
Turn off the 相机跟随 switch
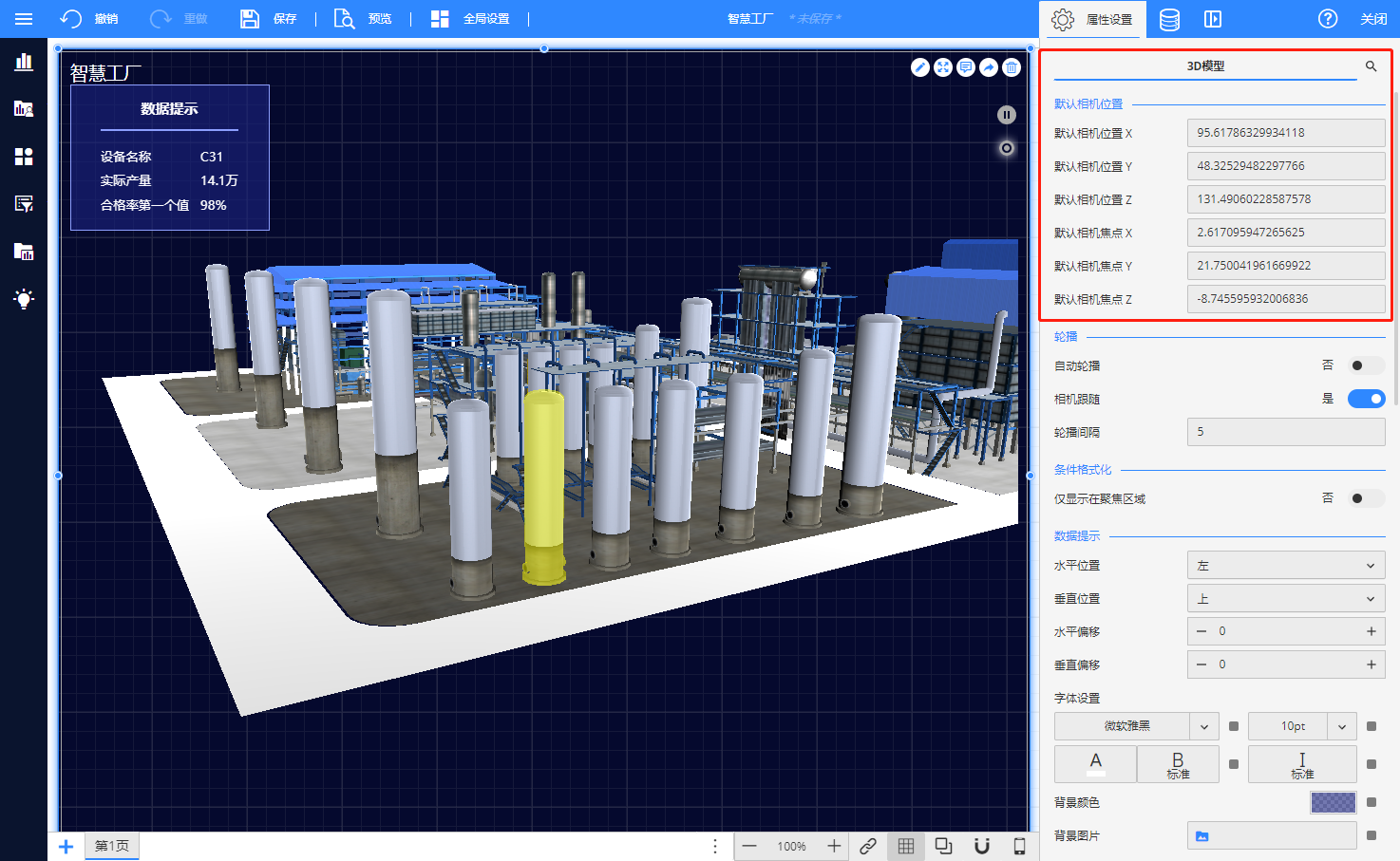pyautogui.click(x=1366, y=399)
